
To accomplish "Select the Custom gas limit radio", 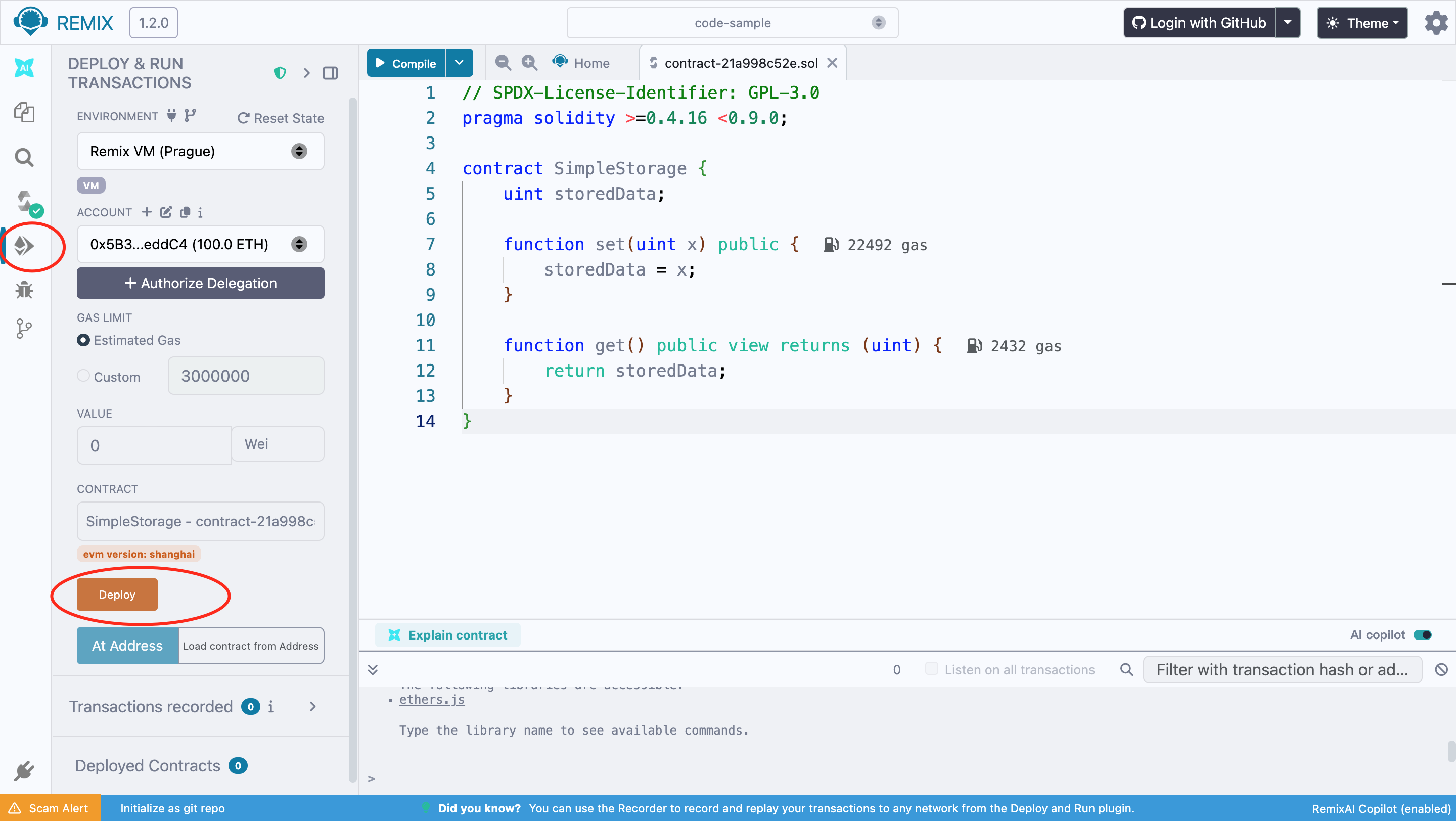I will (x=83, y=376).
